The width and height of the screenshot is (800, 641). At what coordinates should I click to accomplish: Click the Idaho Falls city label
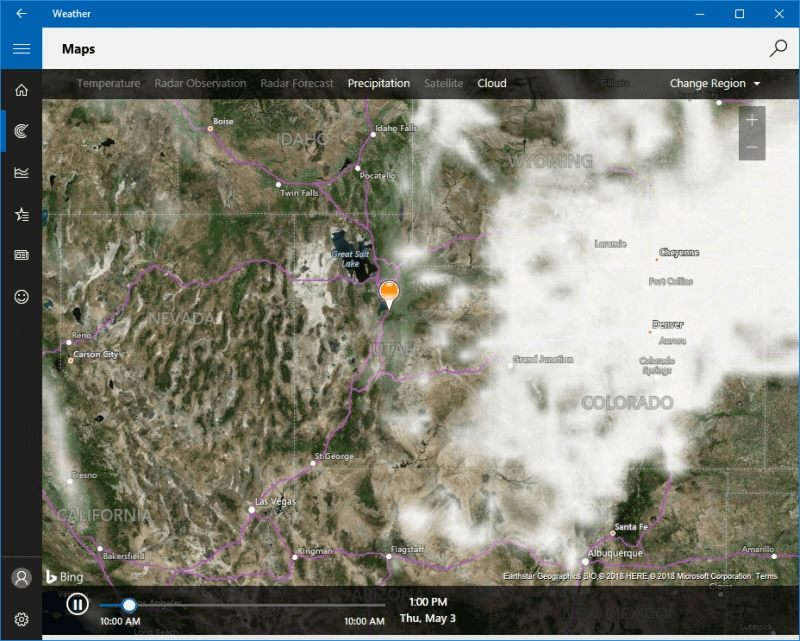click(396, 128)
